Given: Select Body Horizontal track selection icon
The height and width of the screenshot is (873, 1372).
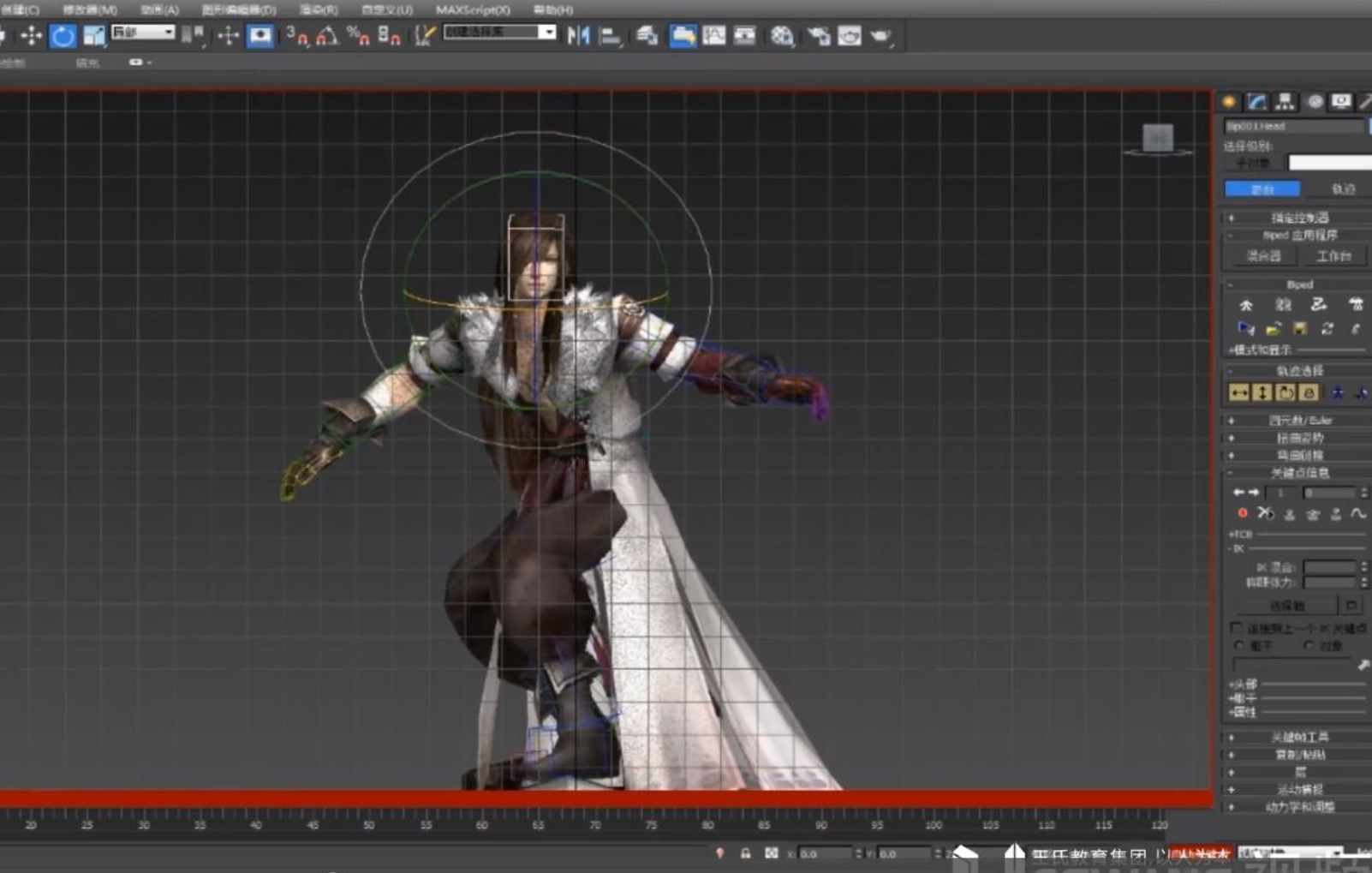Looking at the screenshot, I should click(x=1238, y=392).
